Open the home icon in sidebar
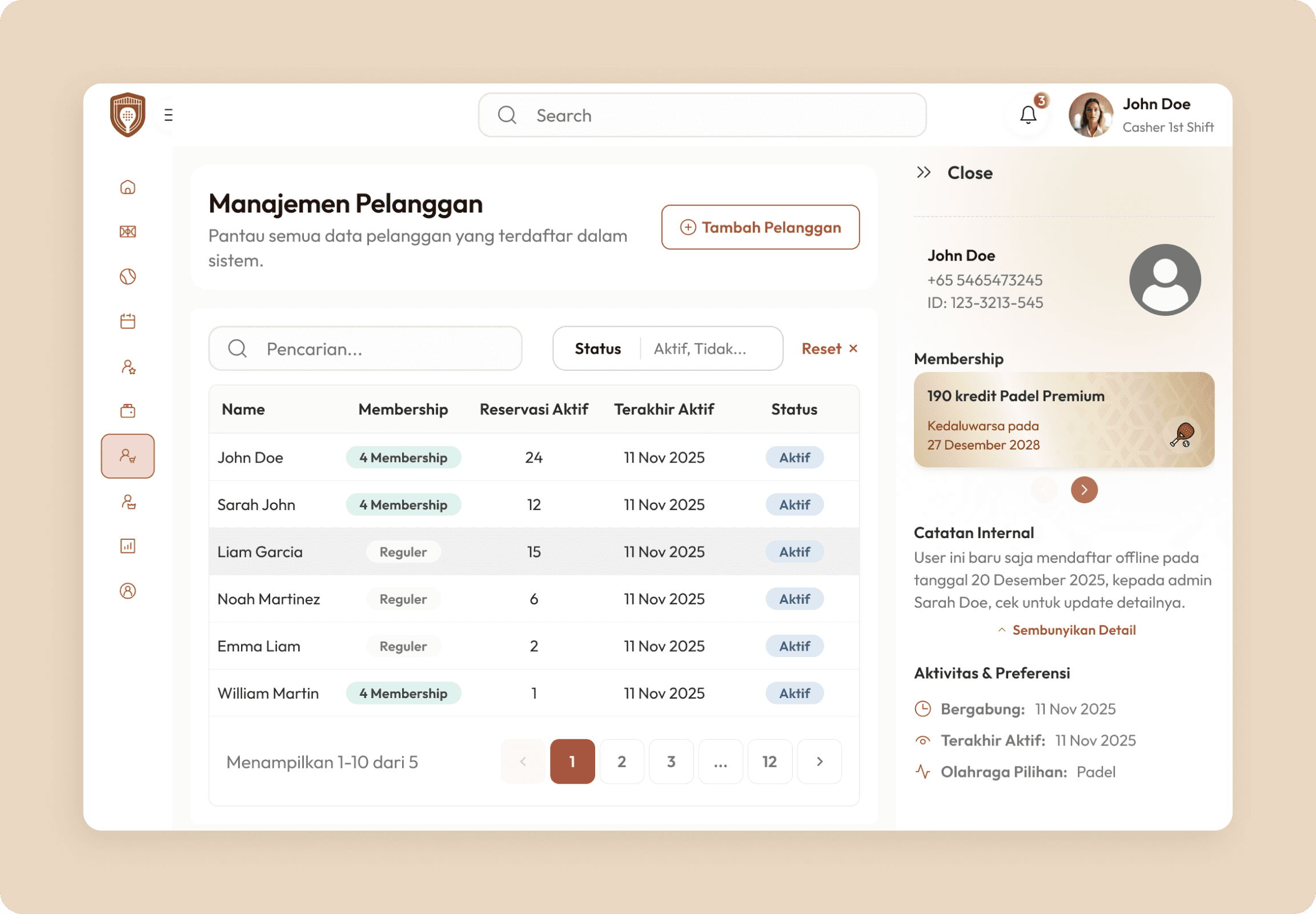 (x=128, y=187)
